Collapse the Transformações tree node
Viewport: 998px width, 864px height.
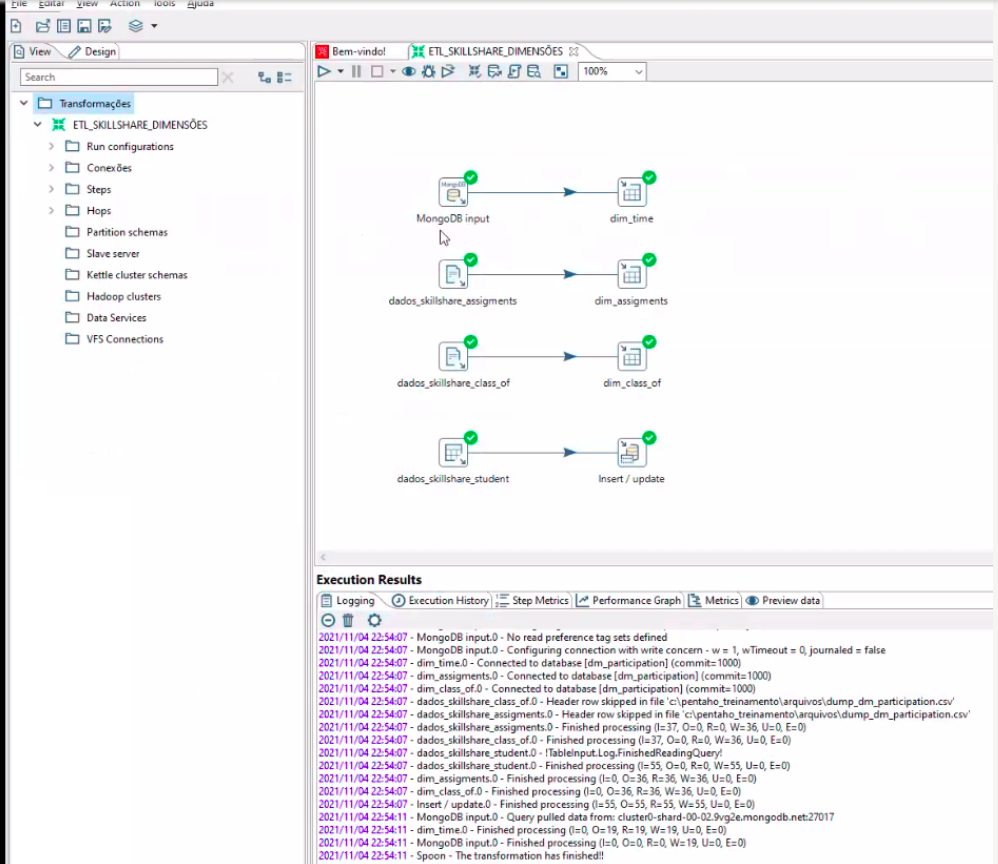(24, 103)
